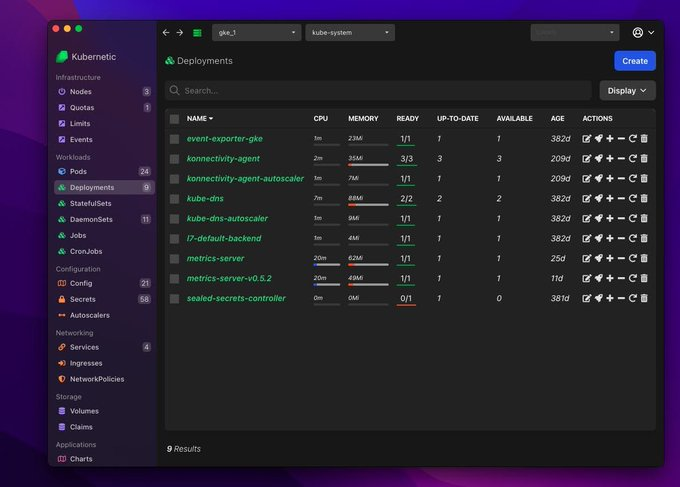Open Events in the sidebar
Screen dimensions: 680x487
point(104,140)
